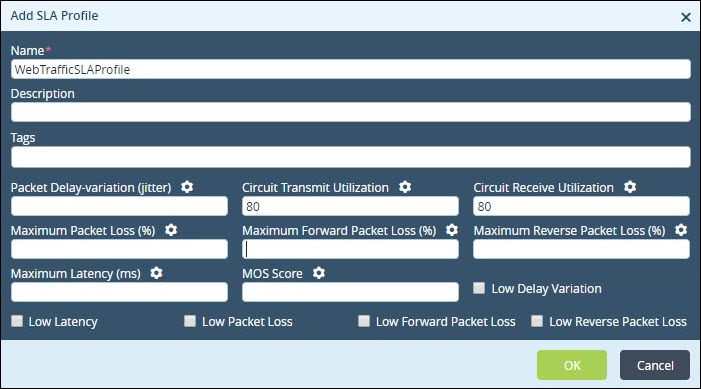The width and height of the screenshot is (701, 389).
Task: Click gear beside Maximum Forward Packet Loss
Action: 452,230
